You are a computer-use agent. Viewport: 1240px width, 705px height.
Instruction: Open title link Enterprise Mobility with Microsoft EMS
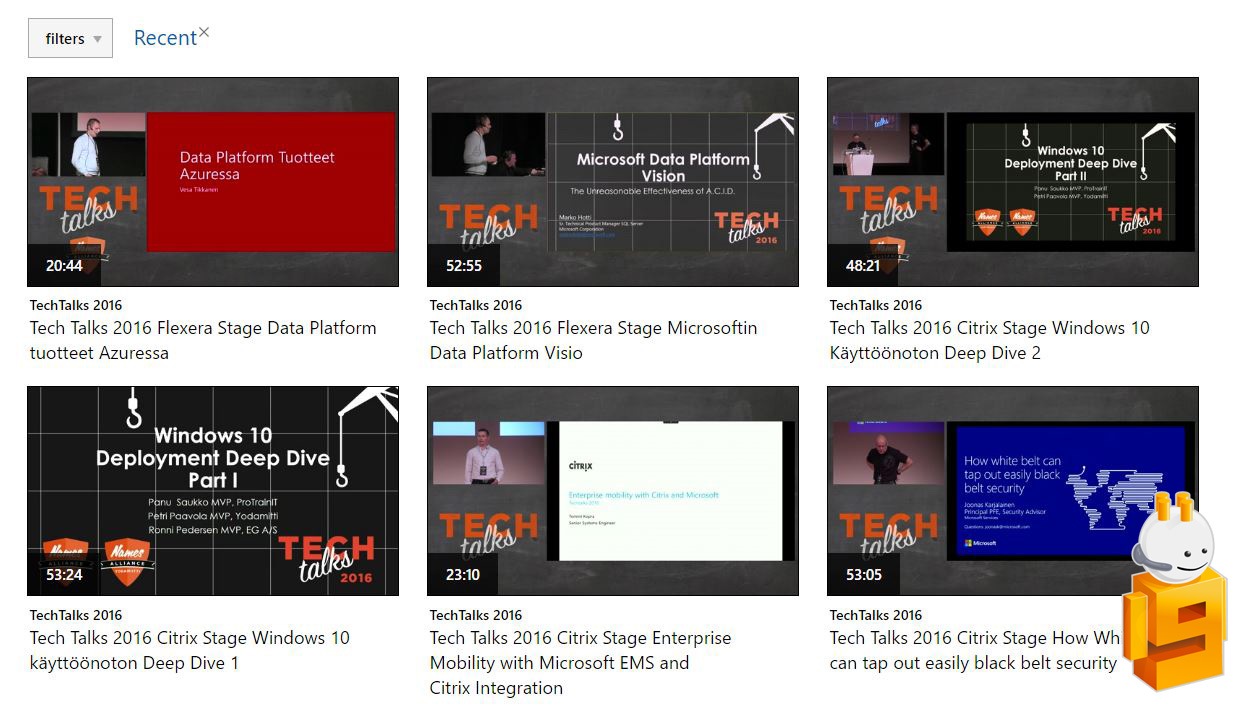pyautogui.click(x=581, y=662)
